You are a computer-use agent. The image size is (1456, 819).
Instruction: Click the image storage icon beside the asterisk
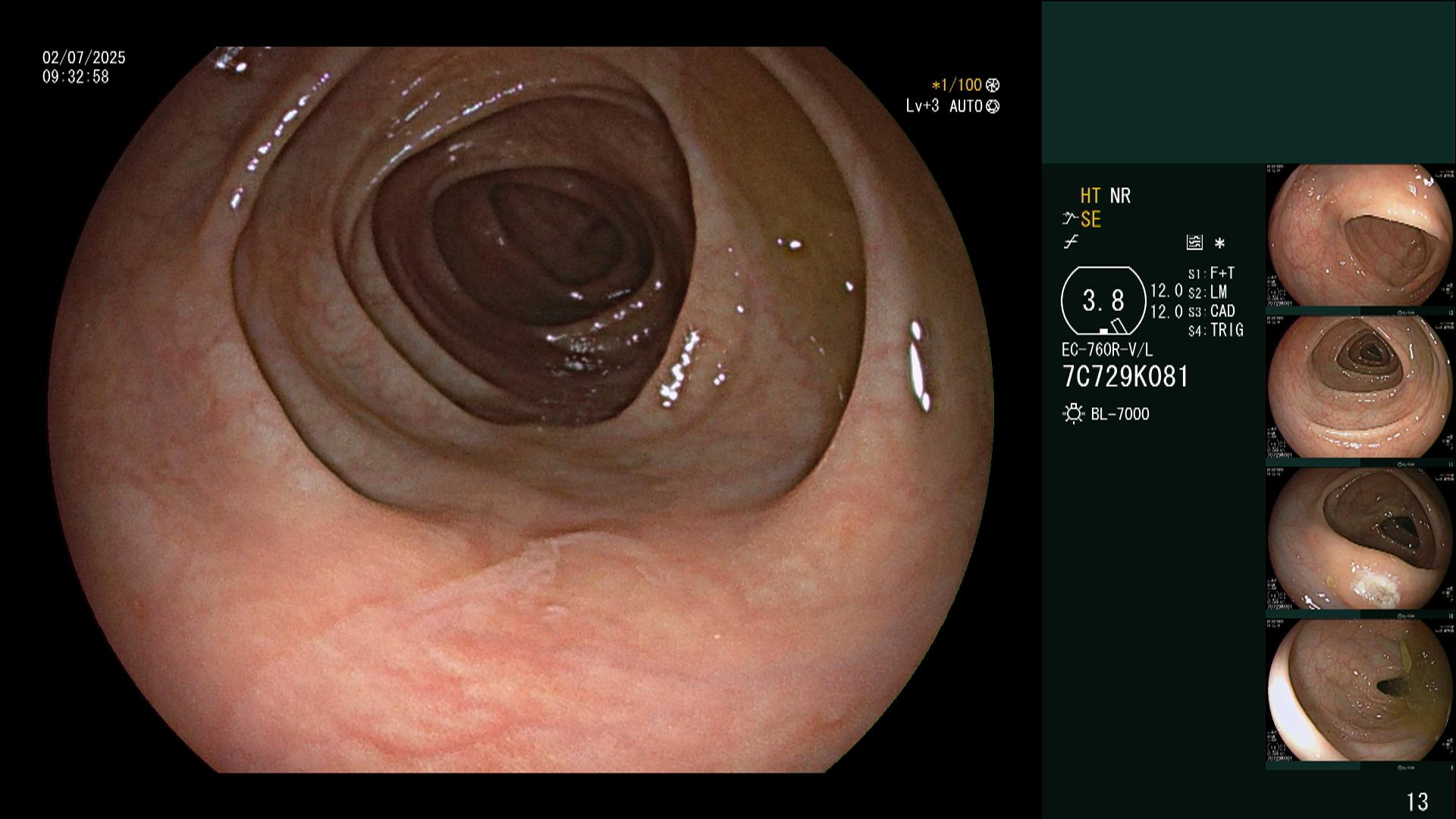pyautogui.click(x=1194, y=243)
